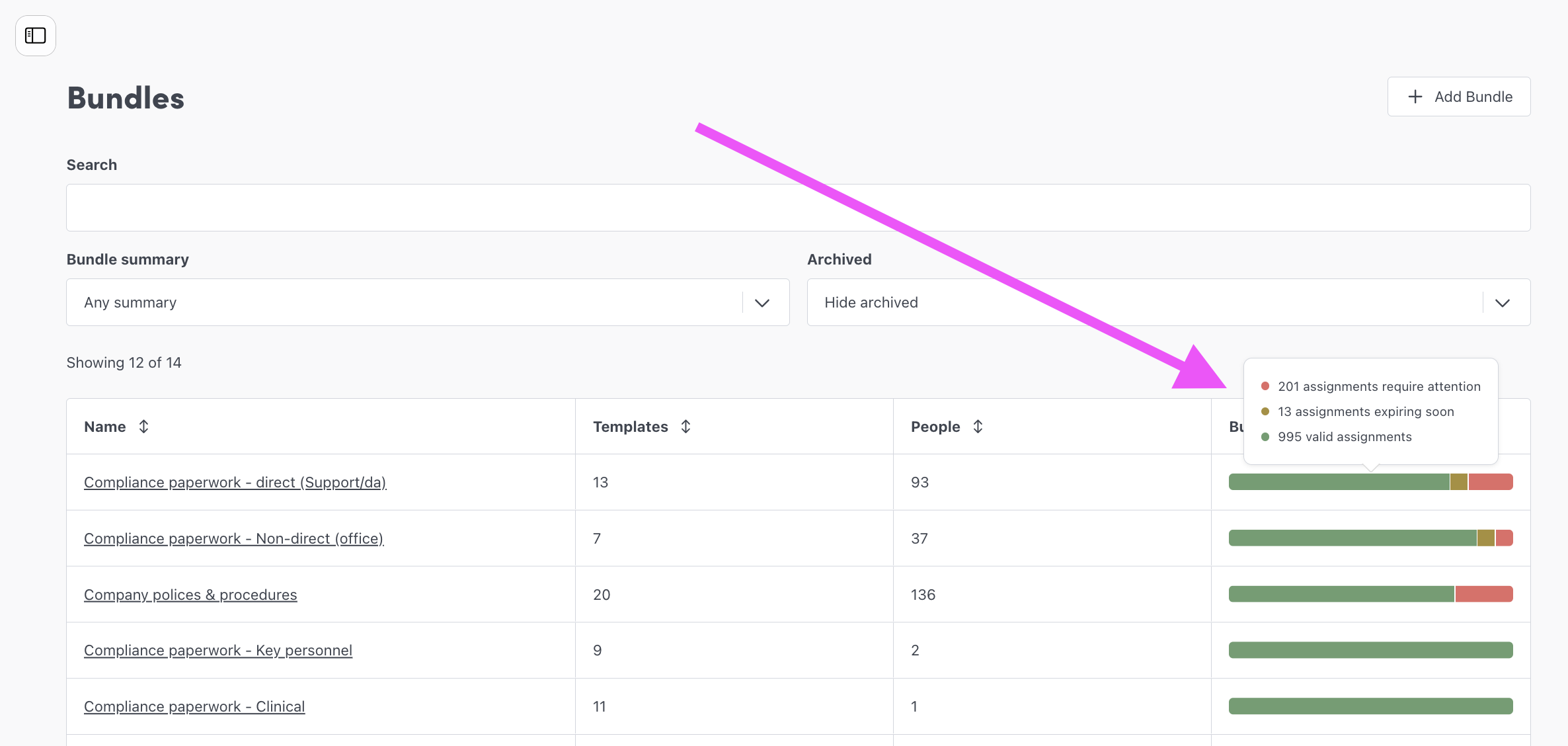Toggle the sidebar panel icon
This screenshot has width=1568, height=746.
35,36
